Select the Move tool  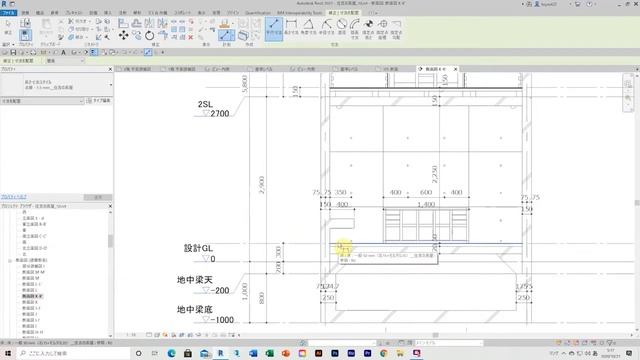(123, 36)
